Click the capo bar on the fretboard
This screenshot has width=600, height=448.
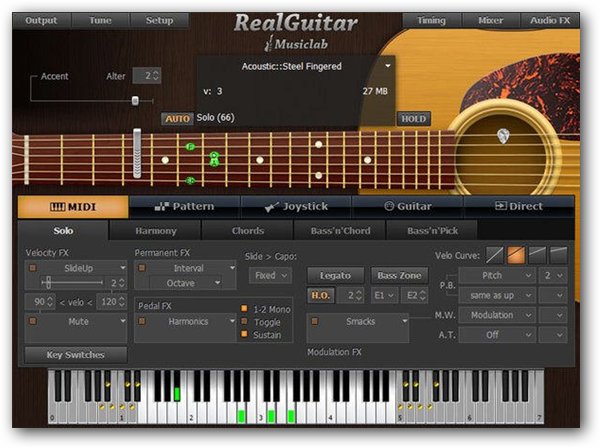point(138,156)
